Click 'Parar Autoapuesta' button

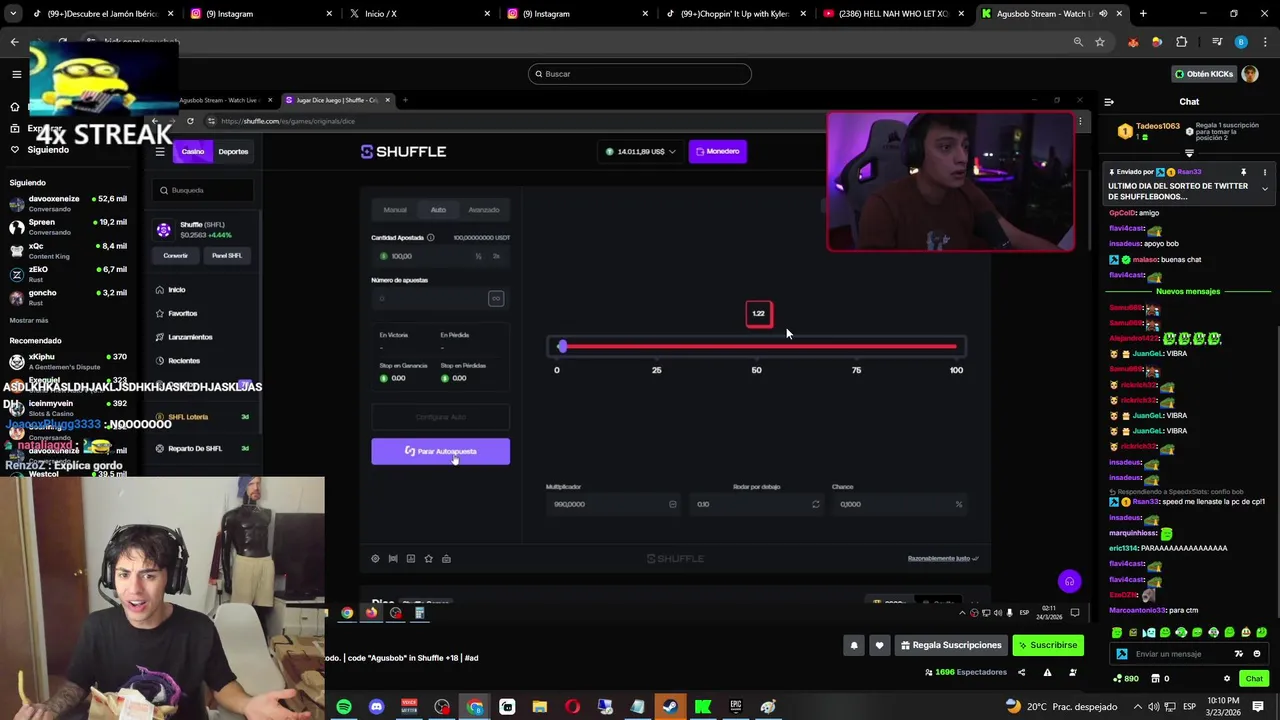tap(440, 451)
